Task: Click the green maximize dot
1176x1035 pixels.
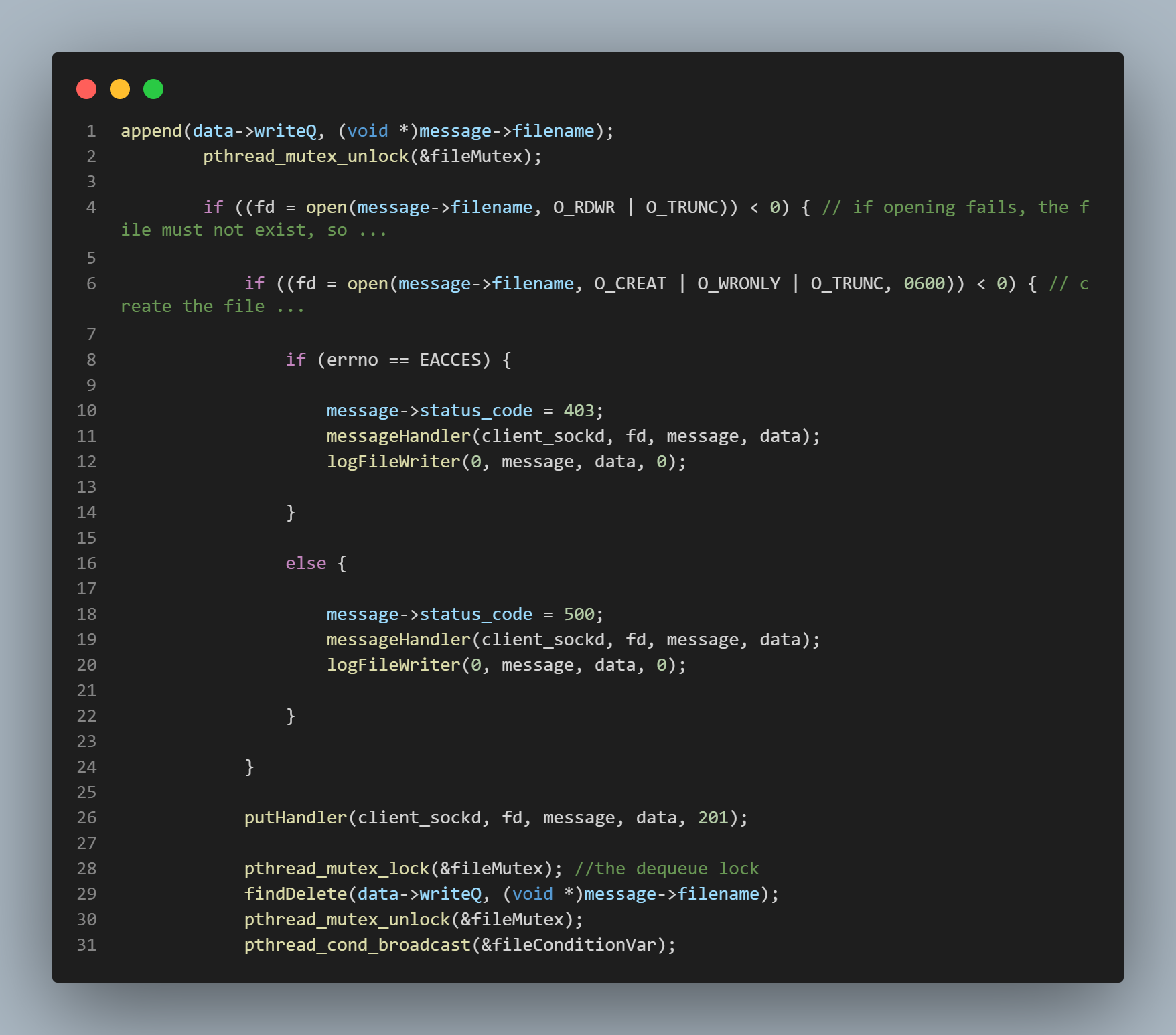Action: [153, 89]
